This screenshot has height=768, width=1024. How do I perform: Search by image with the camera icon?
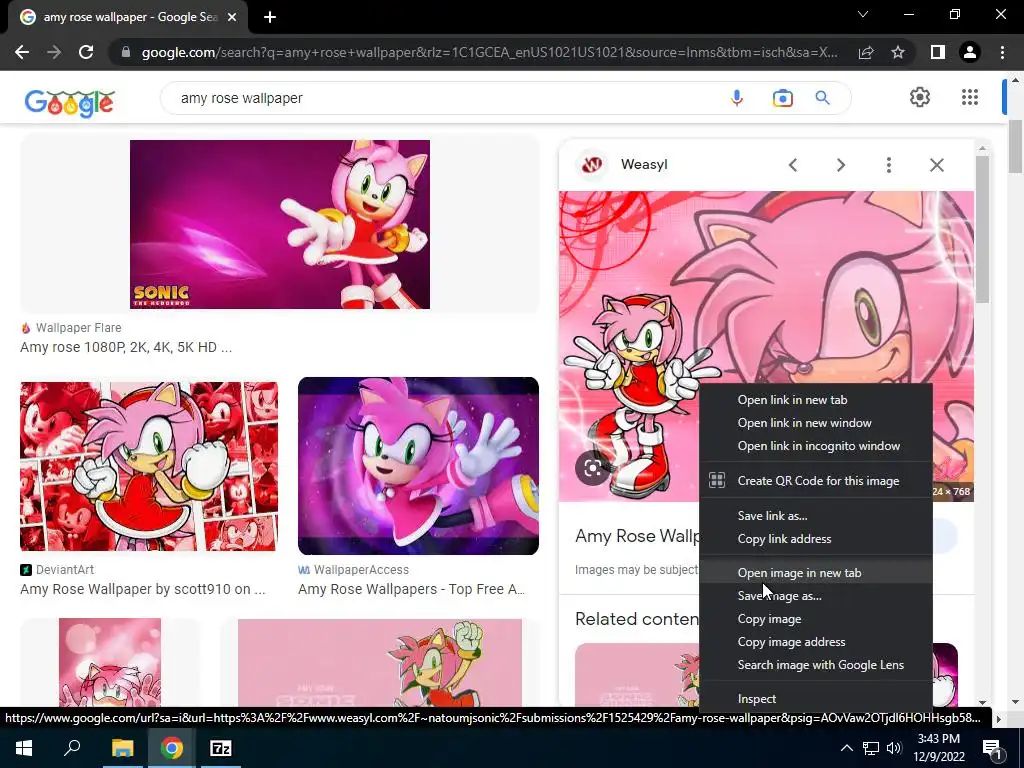[x=782, y=98]
